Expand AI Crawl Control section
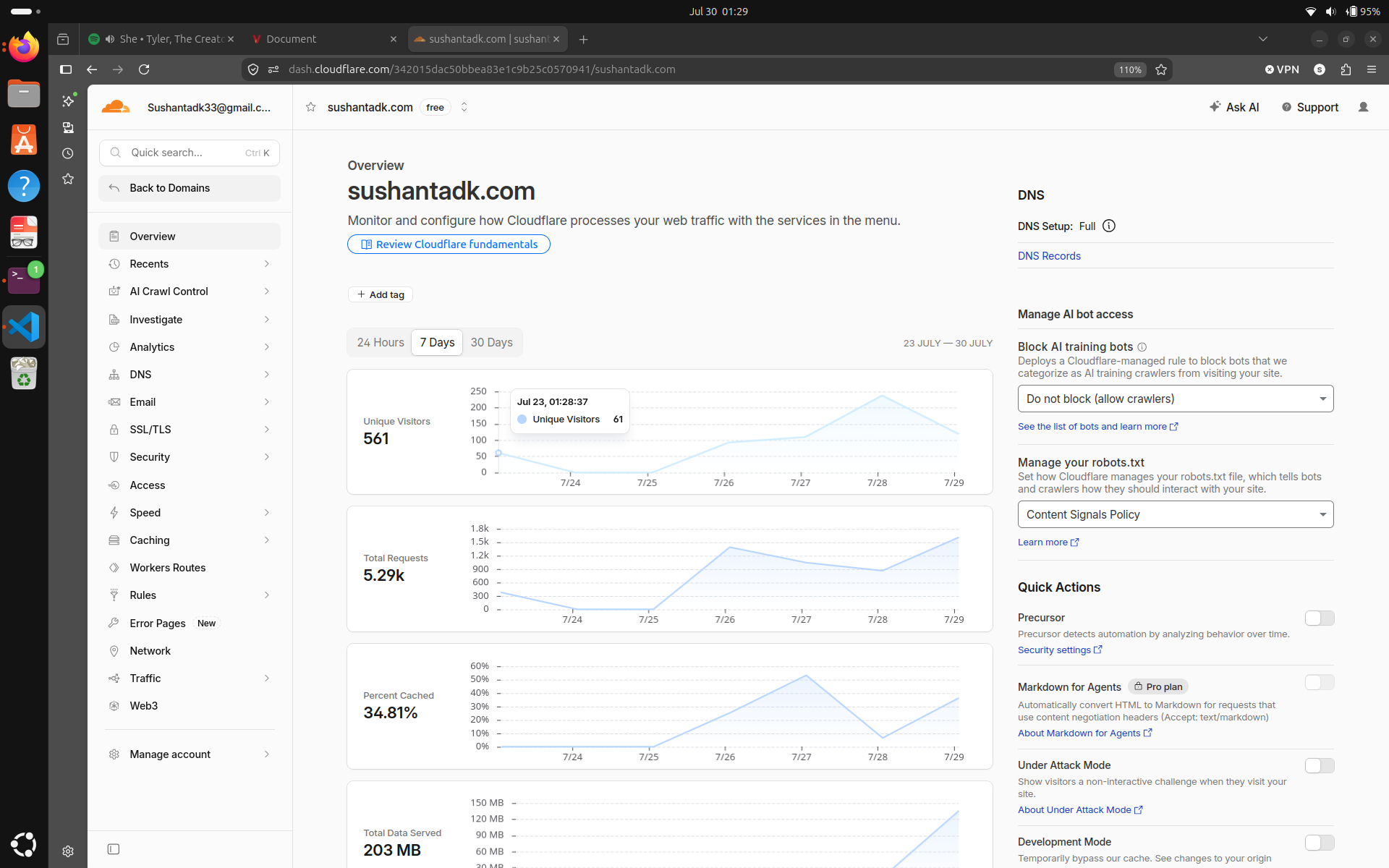Screen dimensions: 1389x868 [x=190, y=292]
